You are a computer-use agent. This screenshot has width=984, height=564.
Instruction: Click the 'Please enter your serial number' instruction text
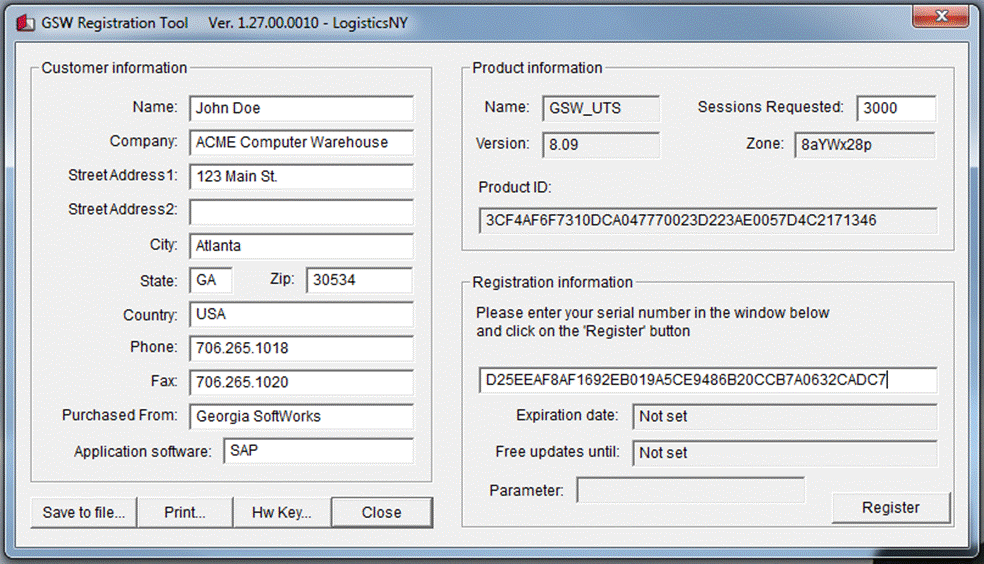tap(653, 322)
